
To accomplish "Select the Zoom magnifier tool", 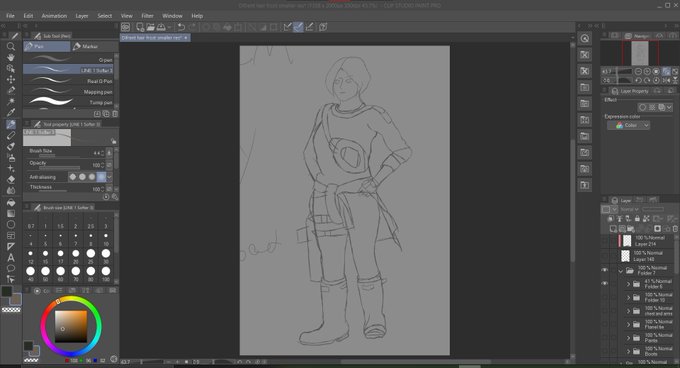I will [x=11, y=46].
